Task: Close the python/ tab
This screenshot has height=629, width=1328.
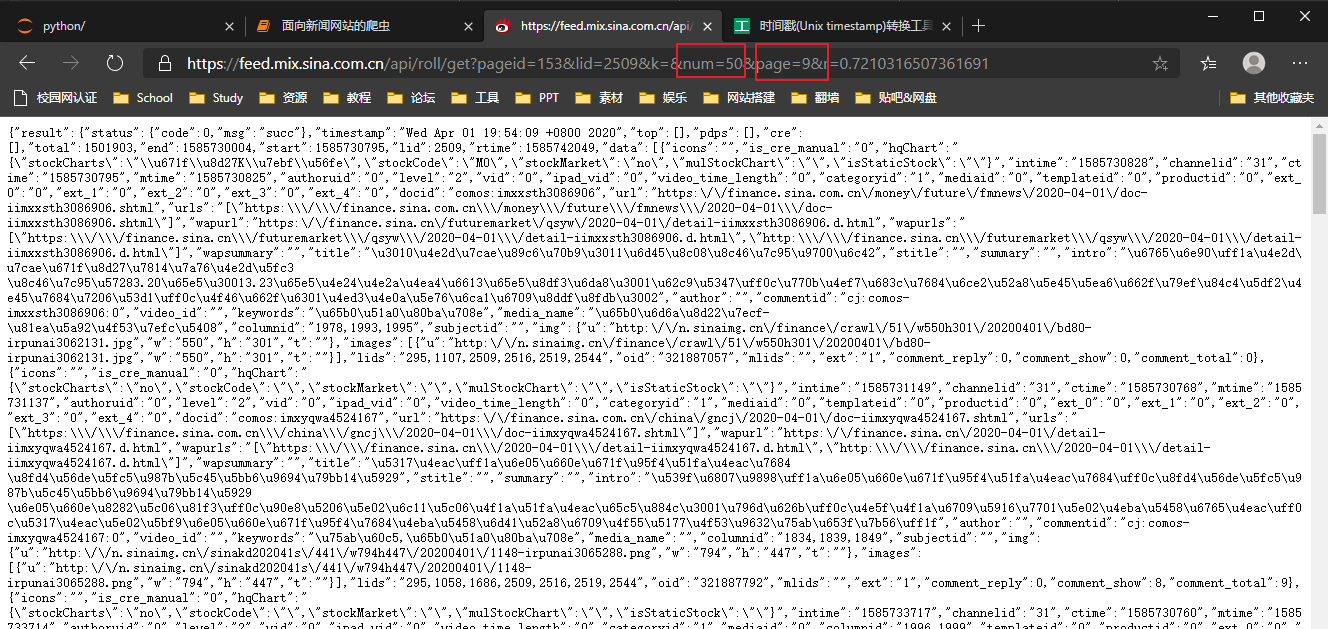Action: click(228, 26)
